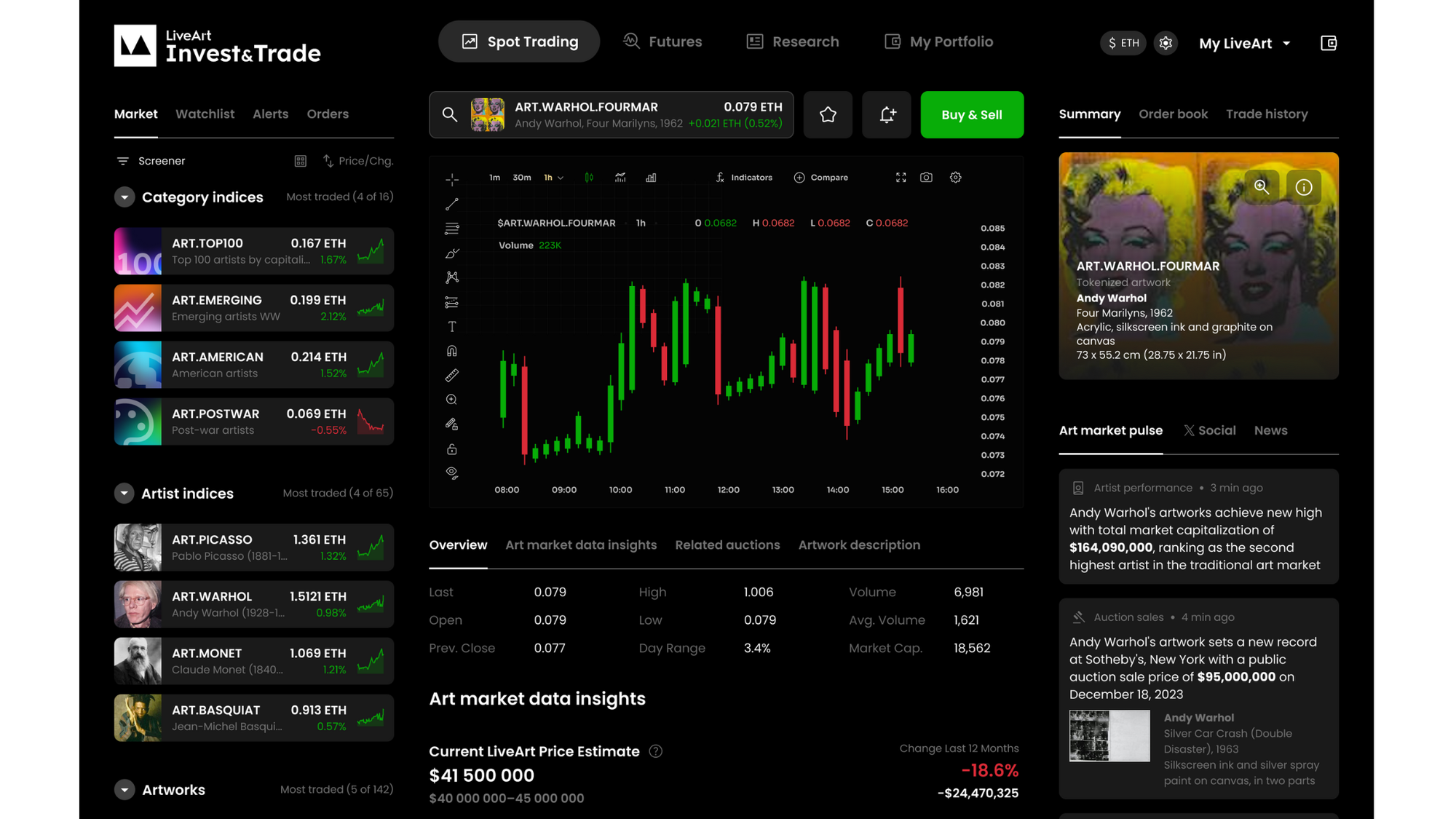
Task: Select ART.PICASSO index in the list
Action: 253,547
